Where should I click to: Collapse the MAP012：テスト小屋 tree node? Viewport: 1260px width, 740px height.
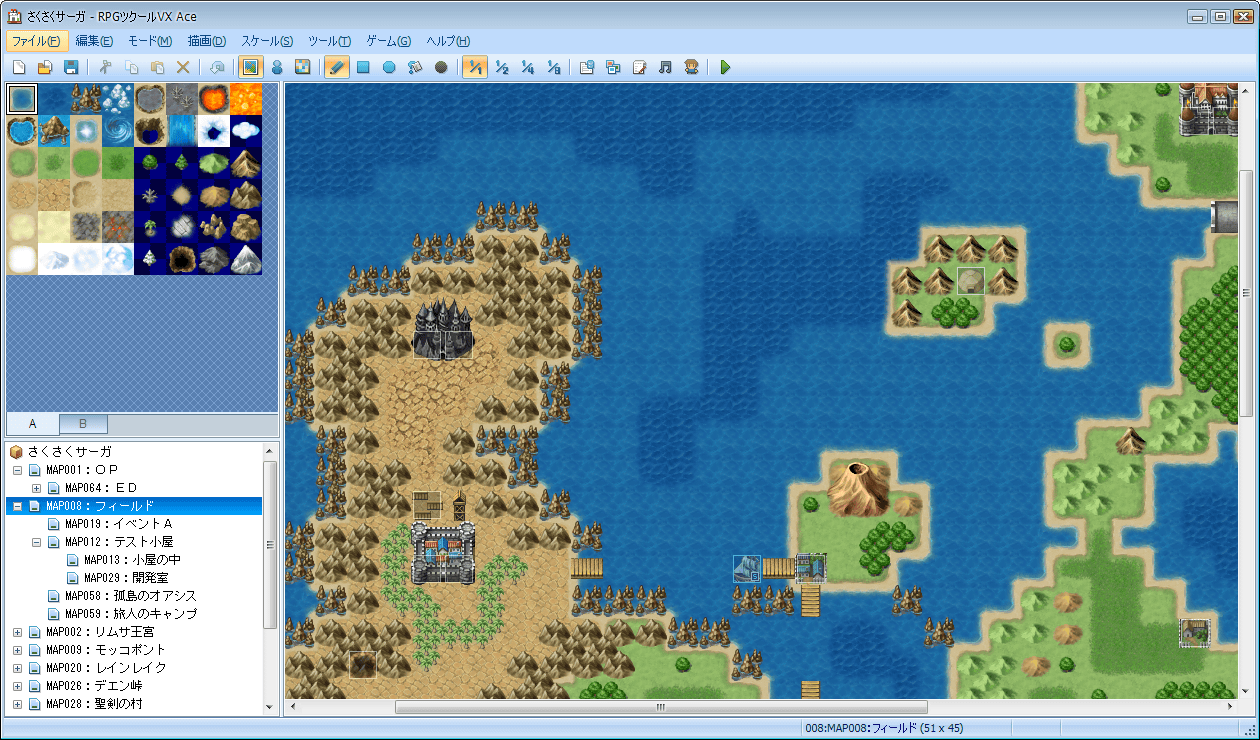click(36, 542)
